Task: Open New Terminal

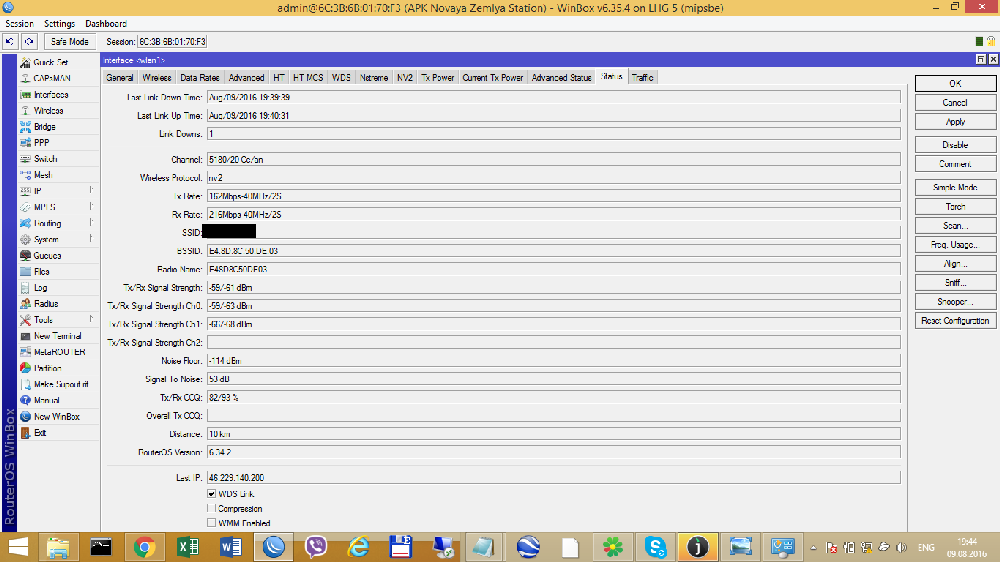Action: coord(57,336)
